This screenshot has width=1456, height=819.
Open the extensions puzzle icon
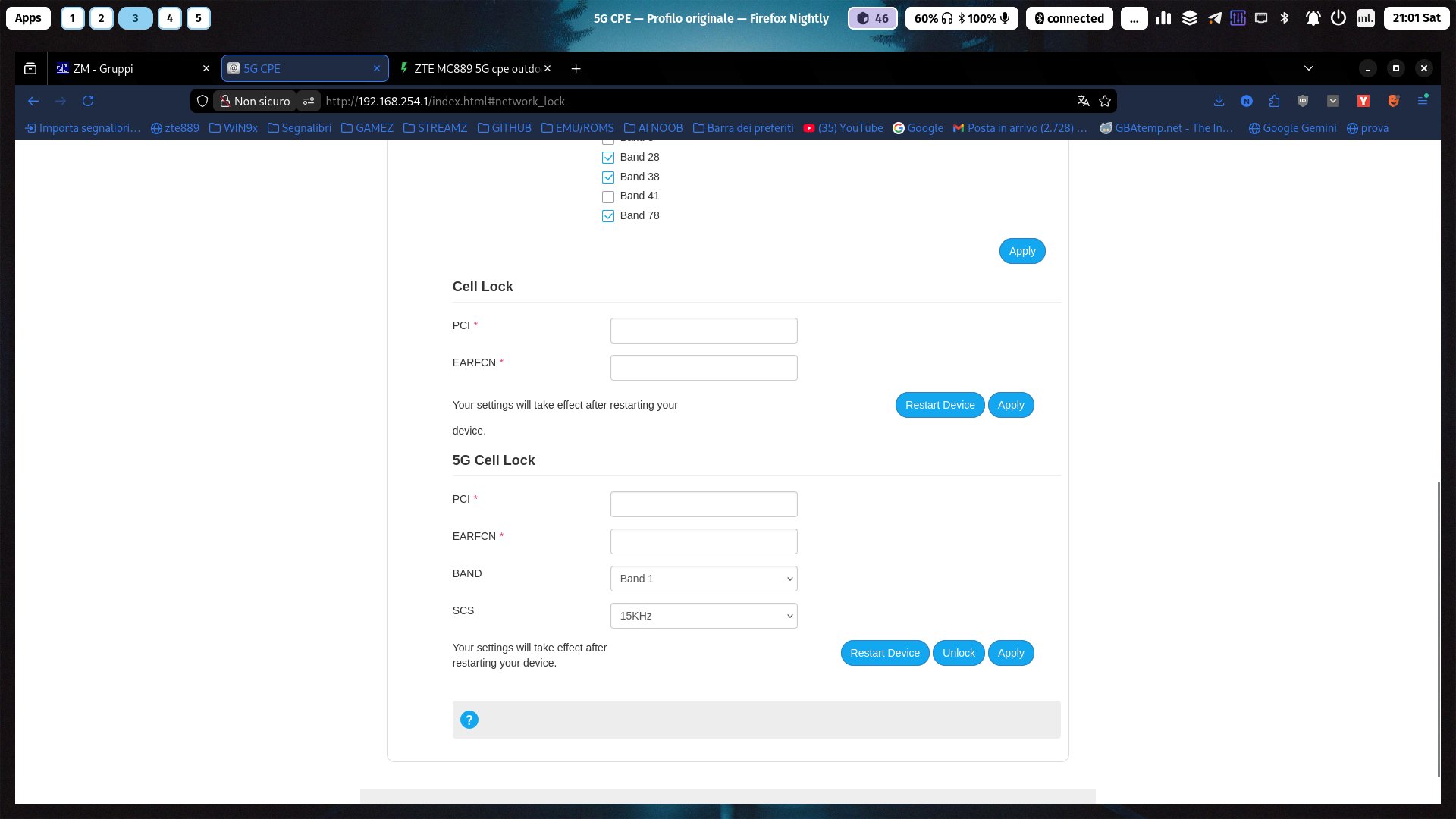click(1274, 101)
